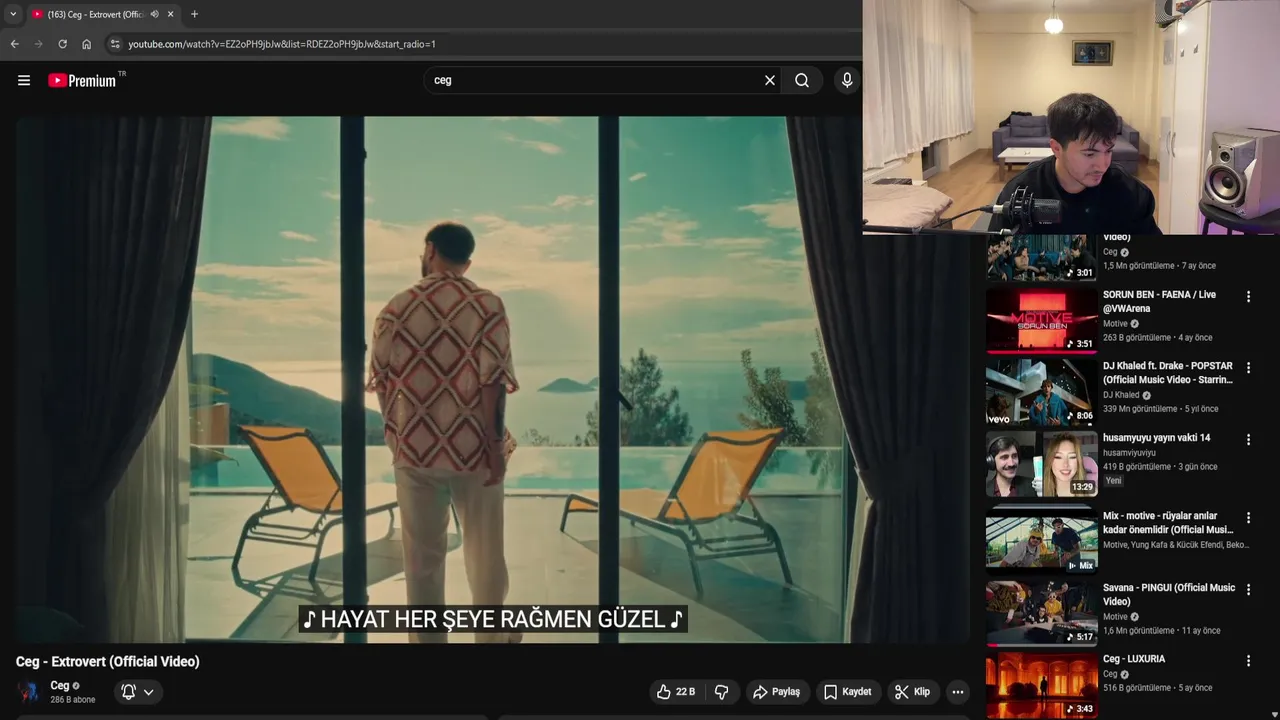
Task: Open the browser home page
Action: [86, 44]
